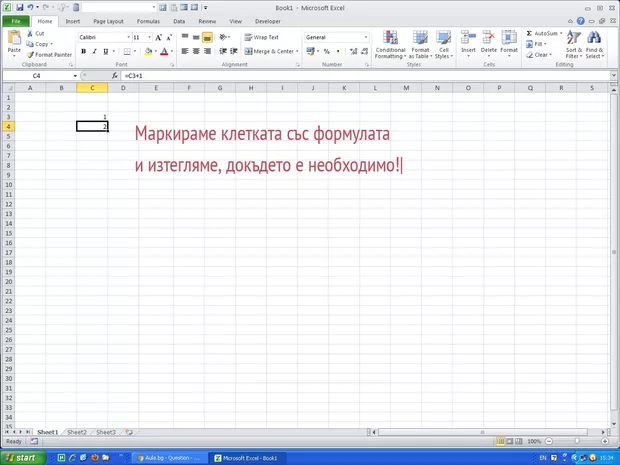The height and width of the screenshot is (465, 620).
Task: Click Comma Style icon
Action: [338, 51]
